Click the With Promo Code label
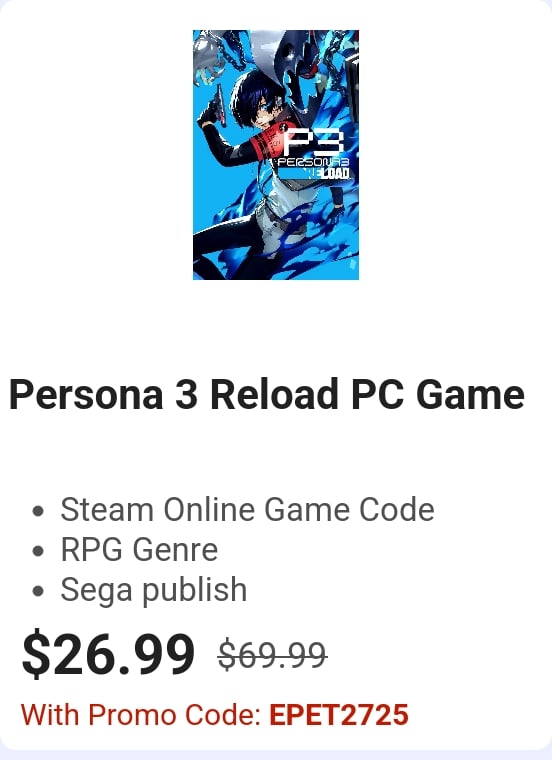Image resolution: width=552 pixels, height=760 pixels. (x=141, y=714)
